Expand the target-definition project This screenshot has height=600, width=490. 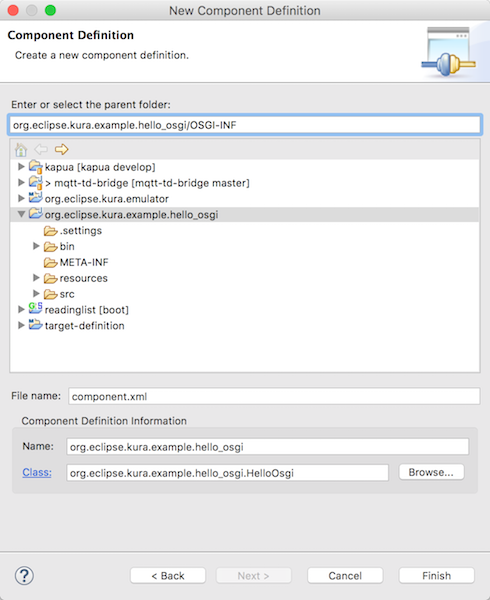21,325
